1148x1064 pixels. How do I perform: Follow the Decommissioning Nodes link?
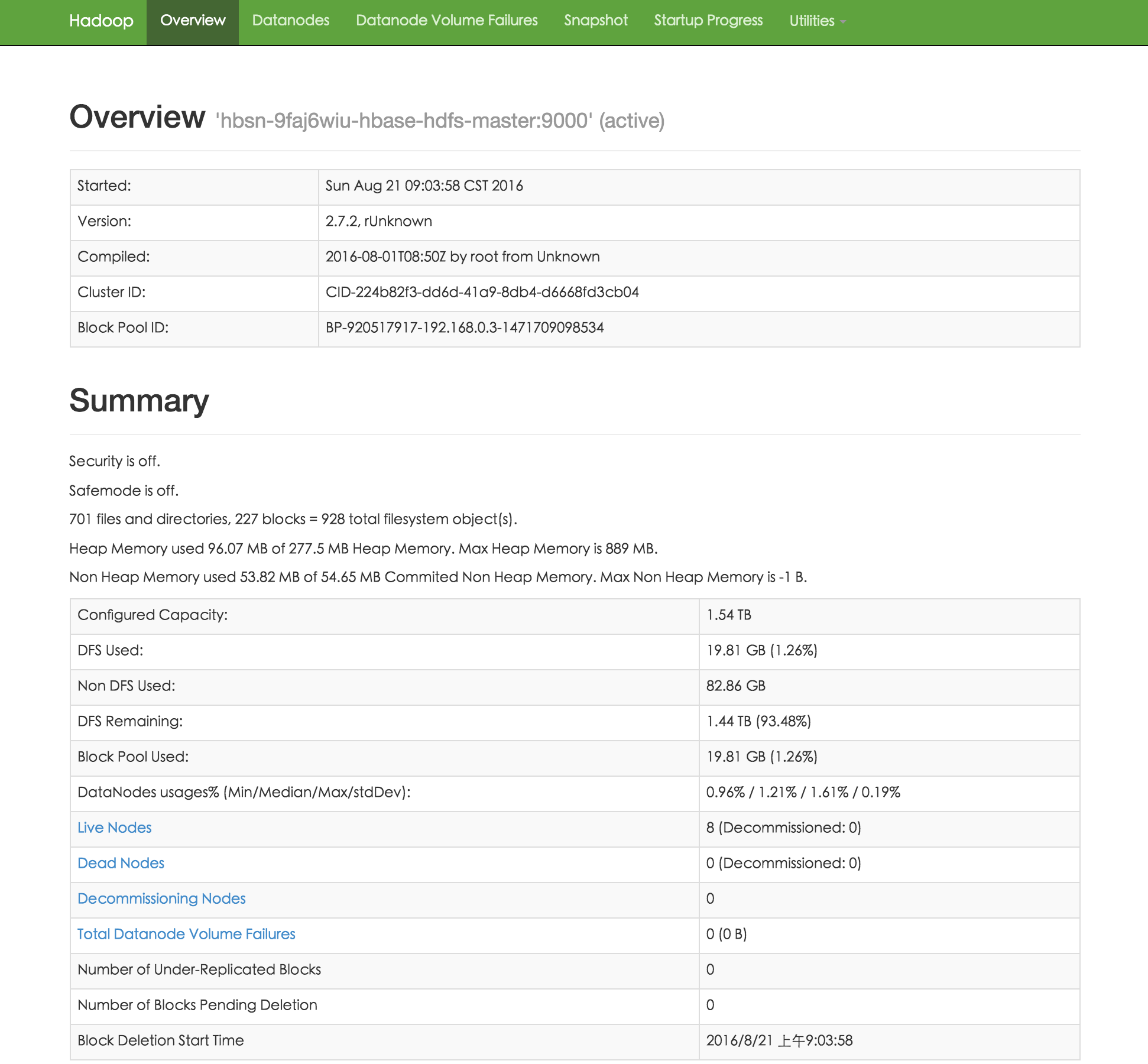tap(161, 898)
